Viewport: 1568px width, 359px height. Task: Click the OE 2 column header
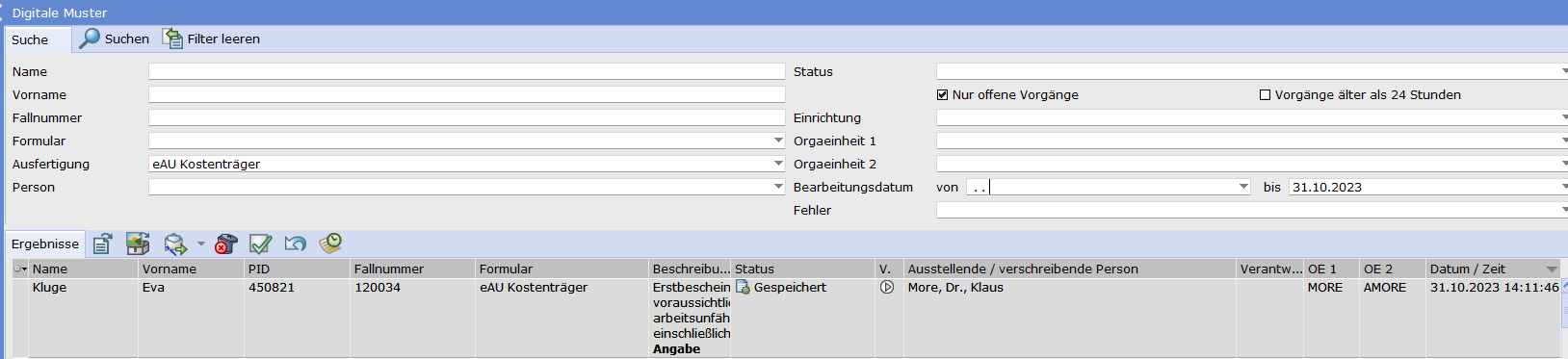pyautogui.click(x=1393, y=269)
